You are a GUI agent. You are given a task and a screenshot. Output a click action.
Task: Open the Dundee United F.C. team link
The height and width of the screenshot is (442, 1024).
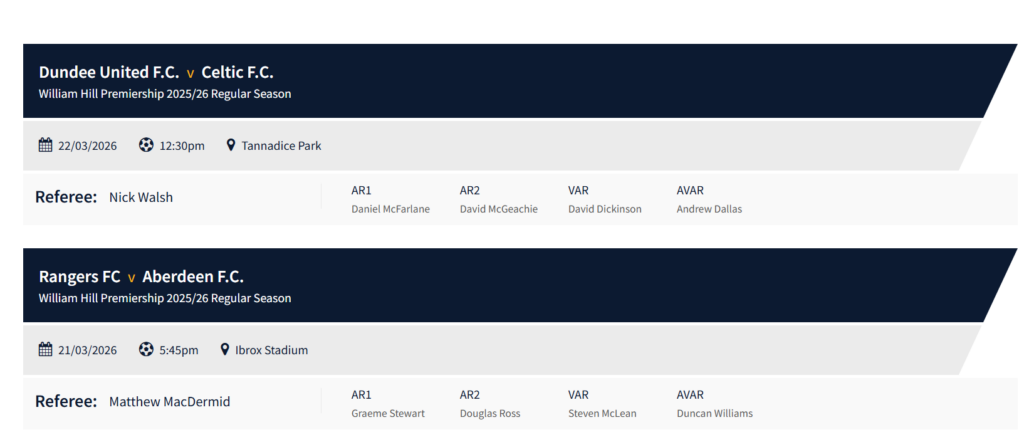coord(109,72)
